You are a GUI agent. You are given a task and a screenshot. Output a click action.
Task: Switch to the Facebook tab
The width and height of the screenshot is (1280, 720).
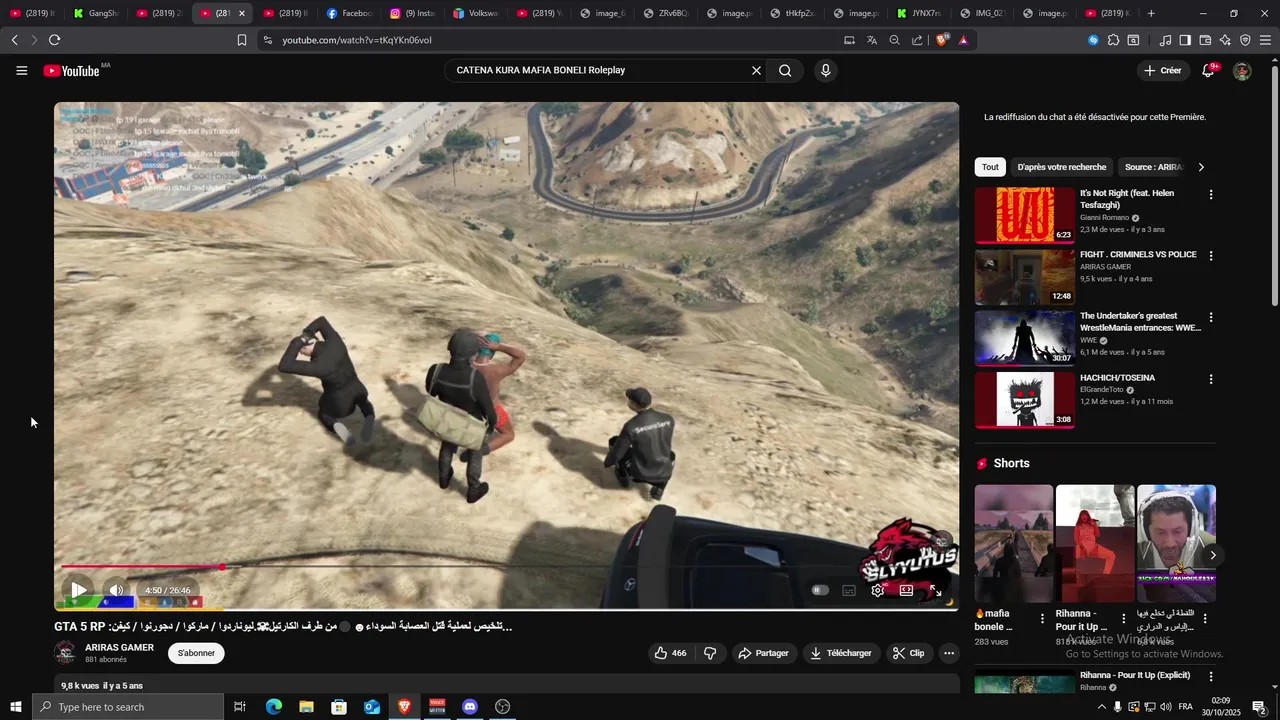(350, 13)
